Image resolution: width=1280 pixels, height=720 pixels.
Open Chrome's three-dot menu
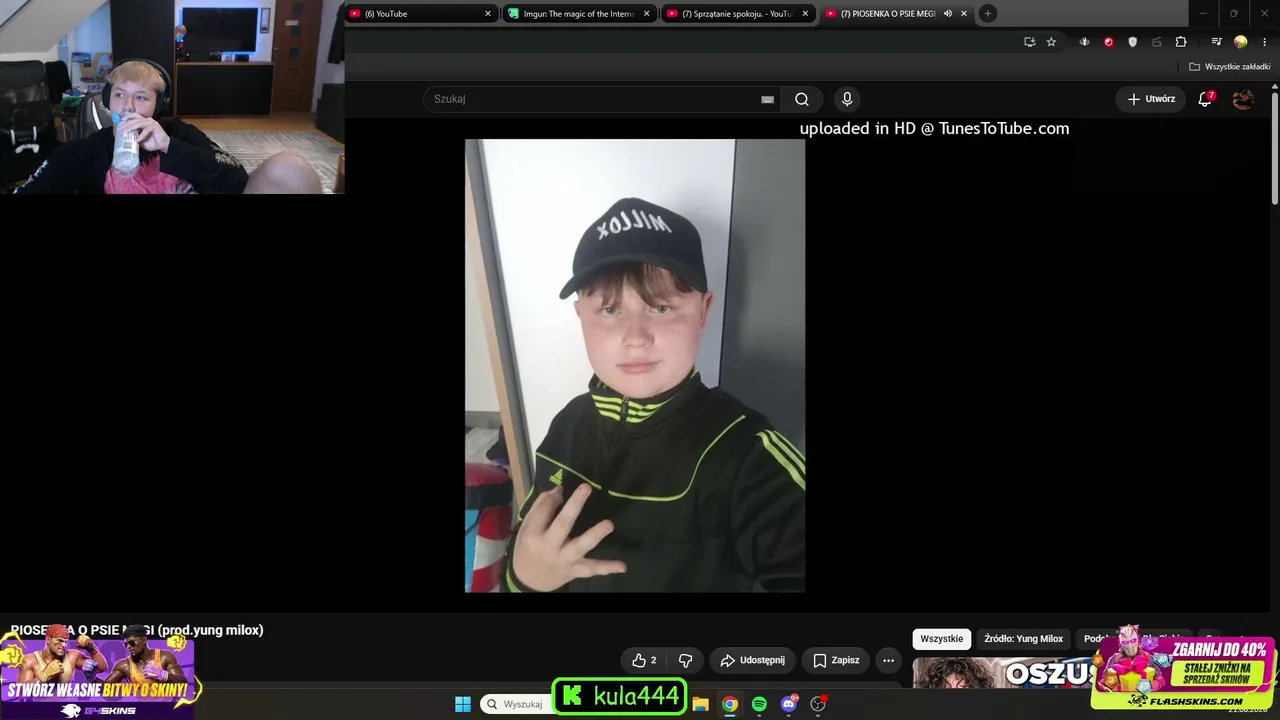point(1263,42)
